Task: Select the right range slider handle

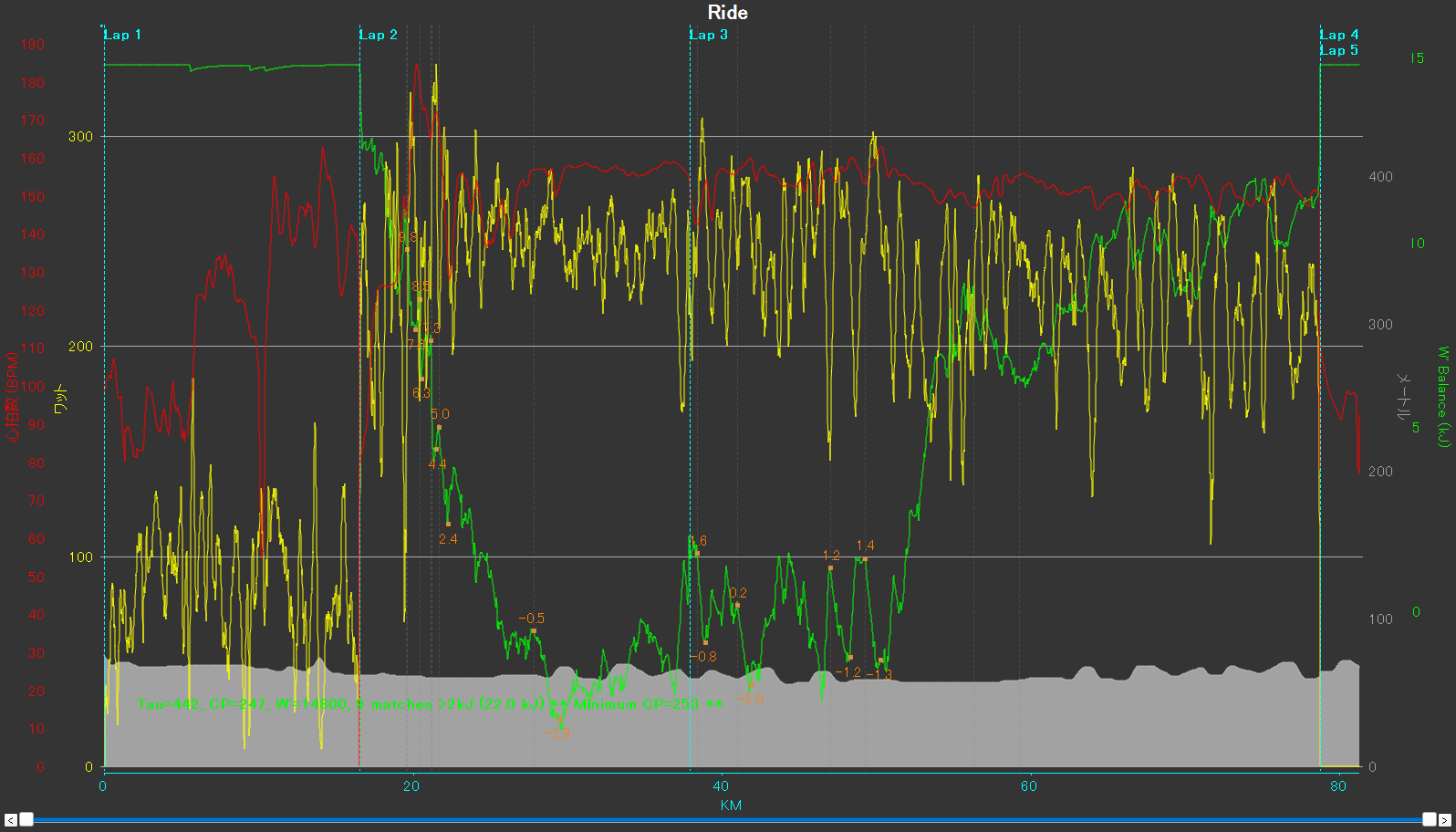Action: tap(1430, 819)
